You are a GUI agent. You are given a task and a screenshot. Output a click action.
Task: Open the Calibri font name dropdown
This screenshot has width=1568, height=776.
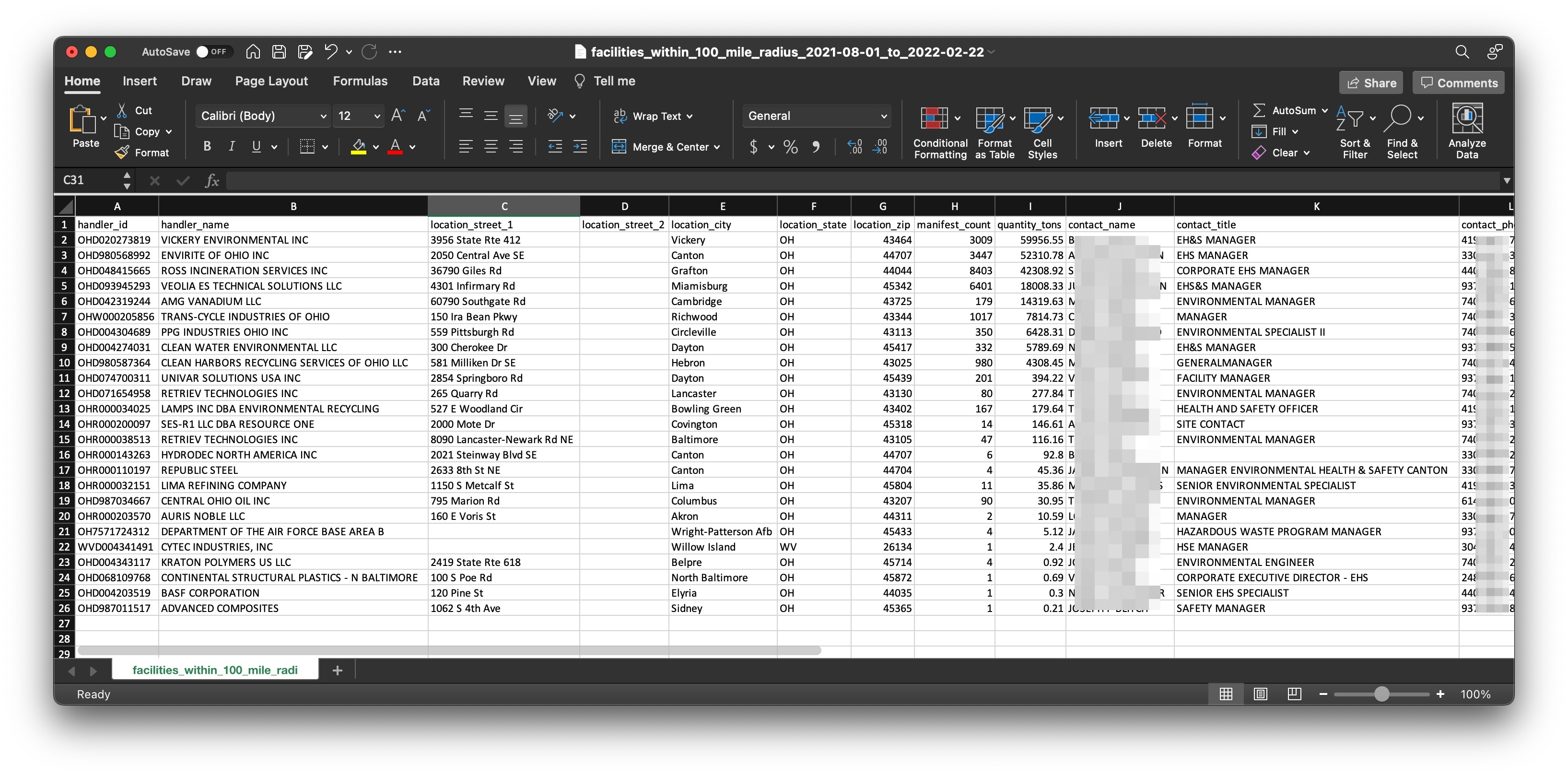pyautogui.click(x=323, y=116)
